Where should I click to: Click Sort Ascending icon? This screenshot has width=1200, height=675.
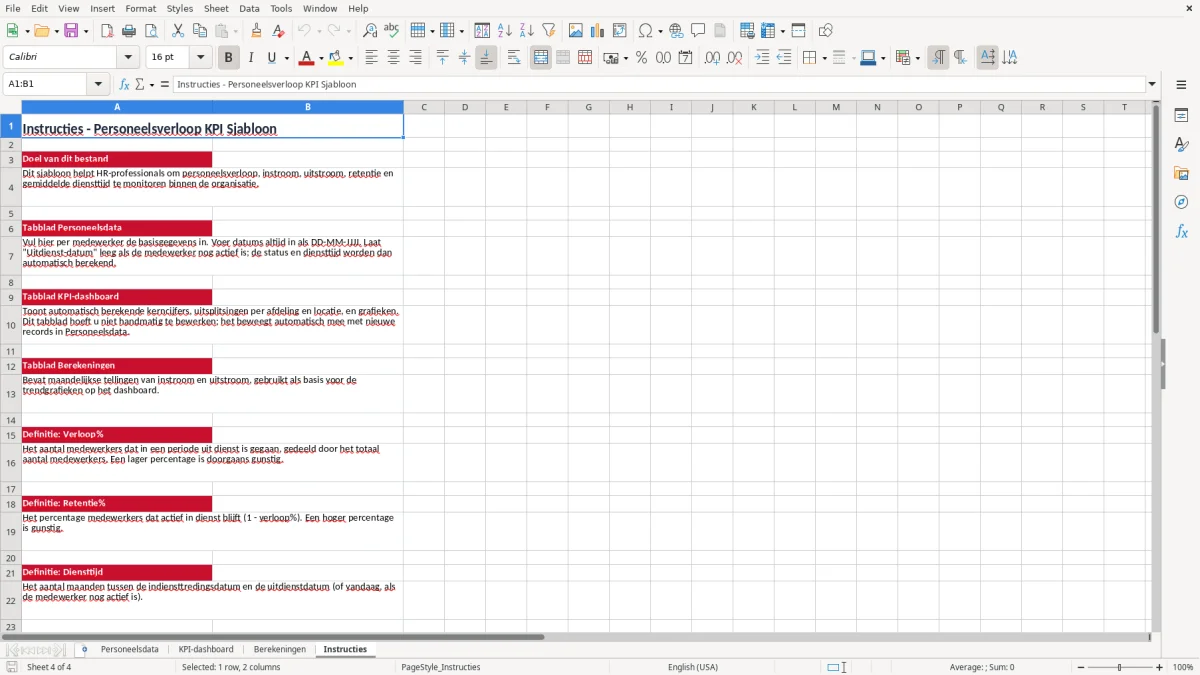[x=505, y=31]
